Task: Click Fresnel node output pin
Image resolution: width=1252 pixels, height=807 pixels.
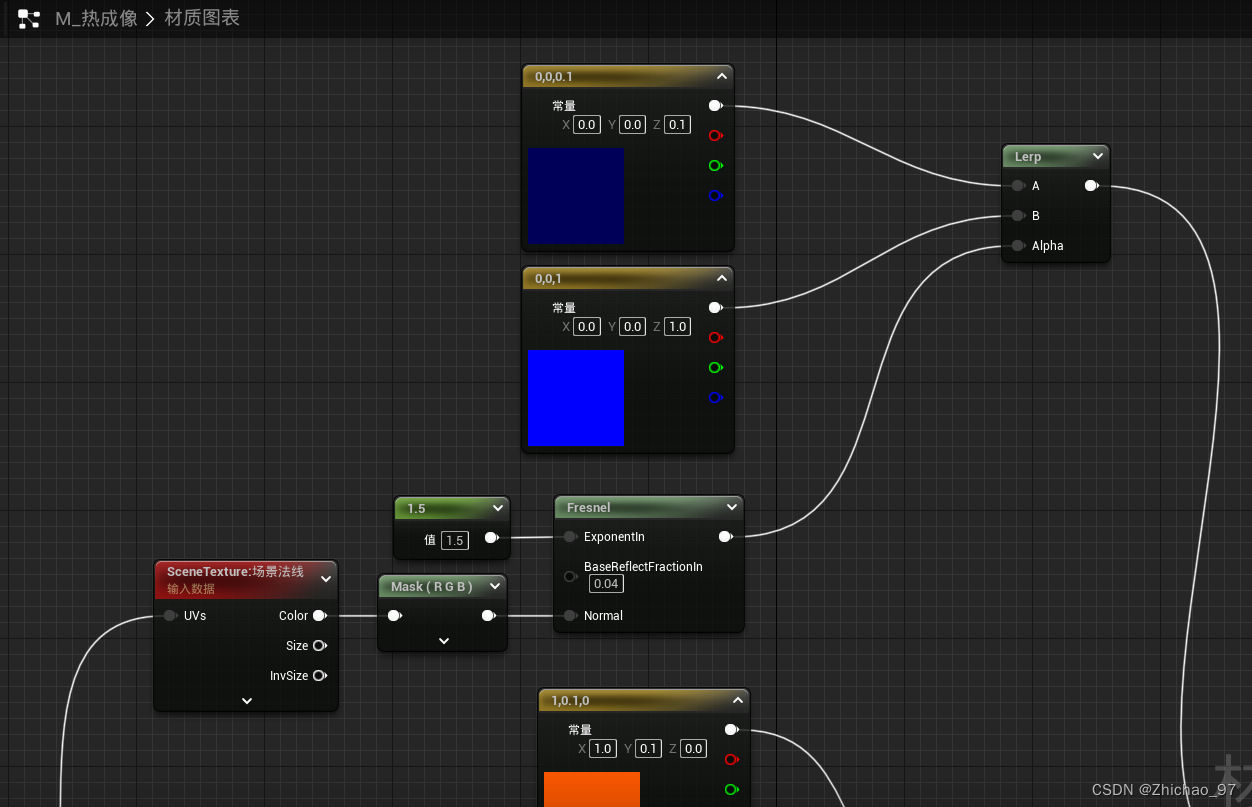Action: coord(725,536)
